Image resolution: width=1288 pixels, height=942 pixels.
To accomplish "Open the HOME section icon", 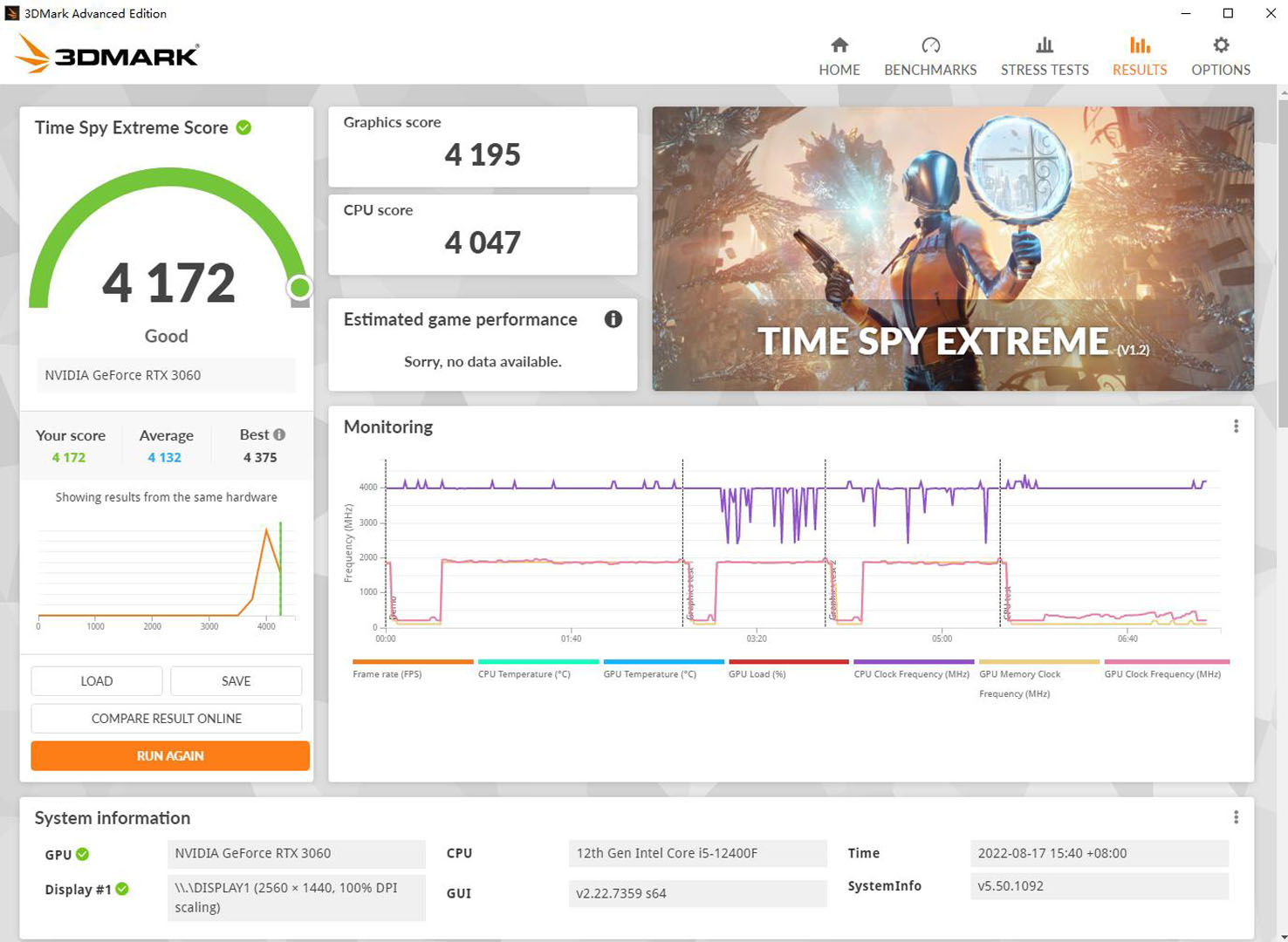I will [x=839, y=44].
